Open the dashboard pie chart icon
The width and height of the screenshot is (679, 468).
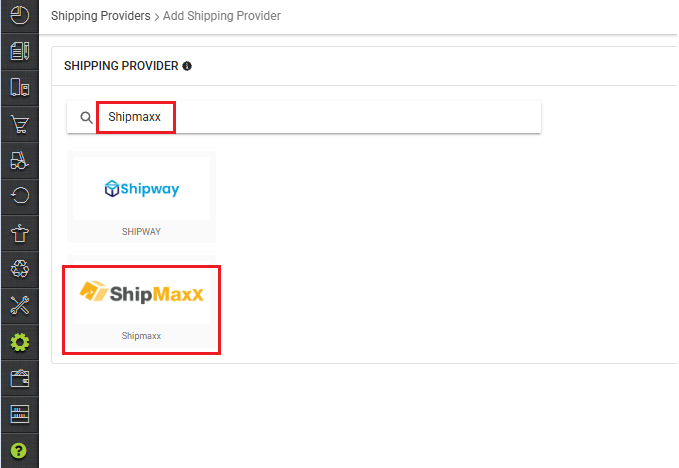pyautogui.click(x=19, y=15)
